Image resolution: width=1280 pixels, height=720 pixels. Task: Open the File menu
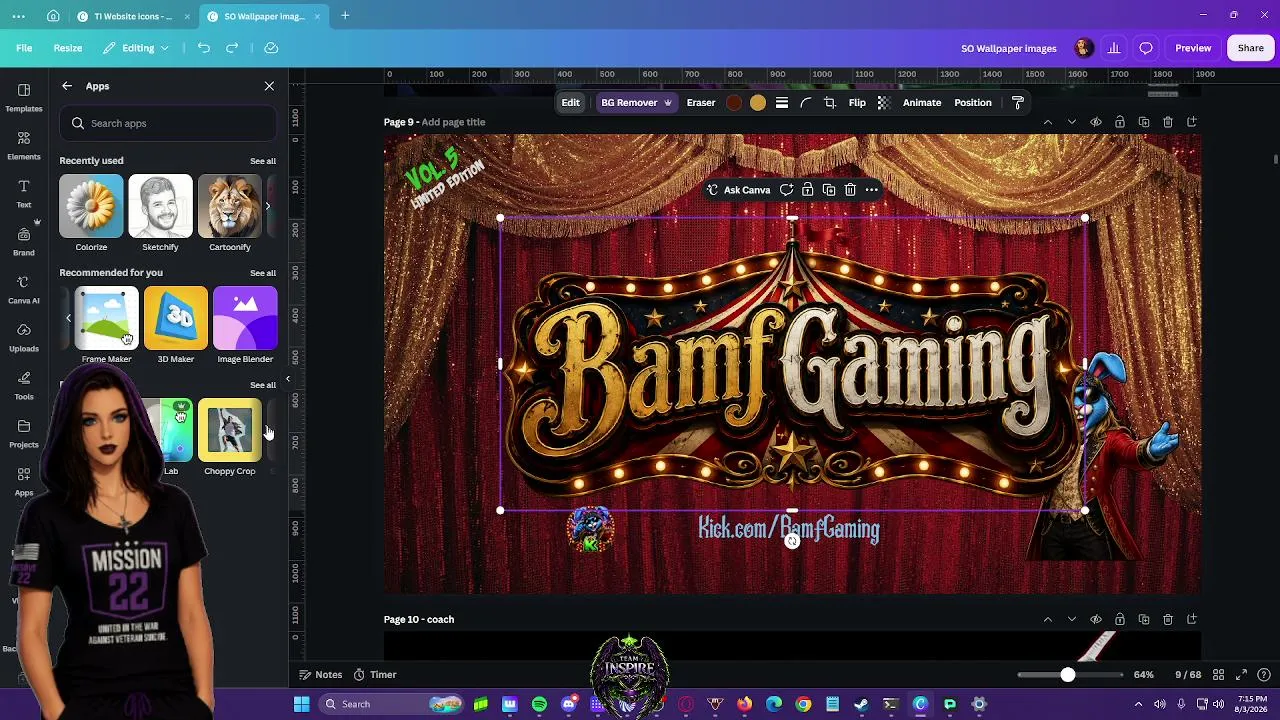coord(24,48)
